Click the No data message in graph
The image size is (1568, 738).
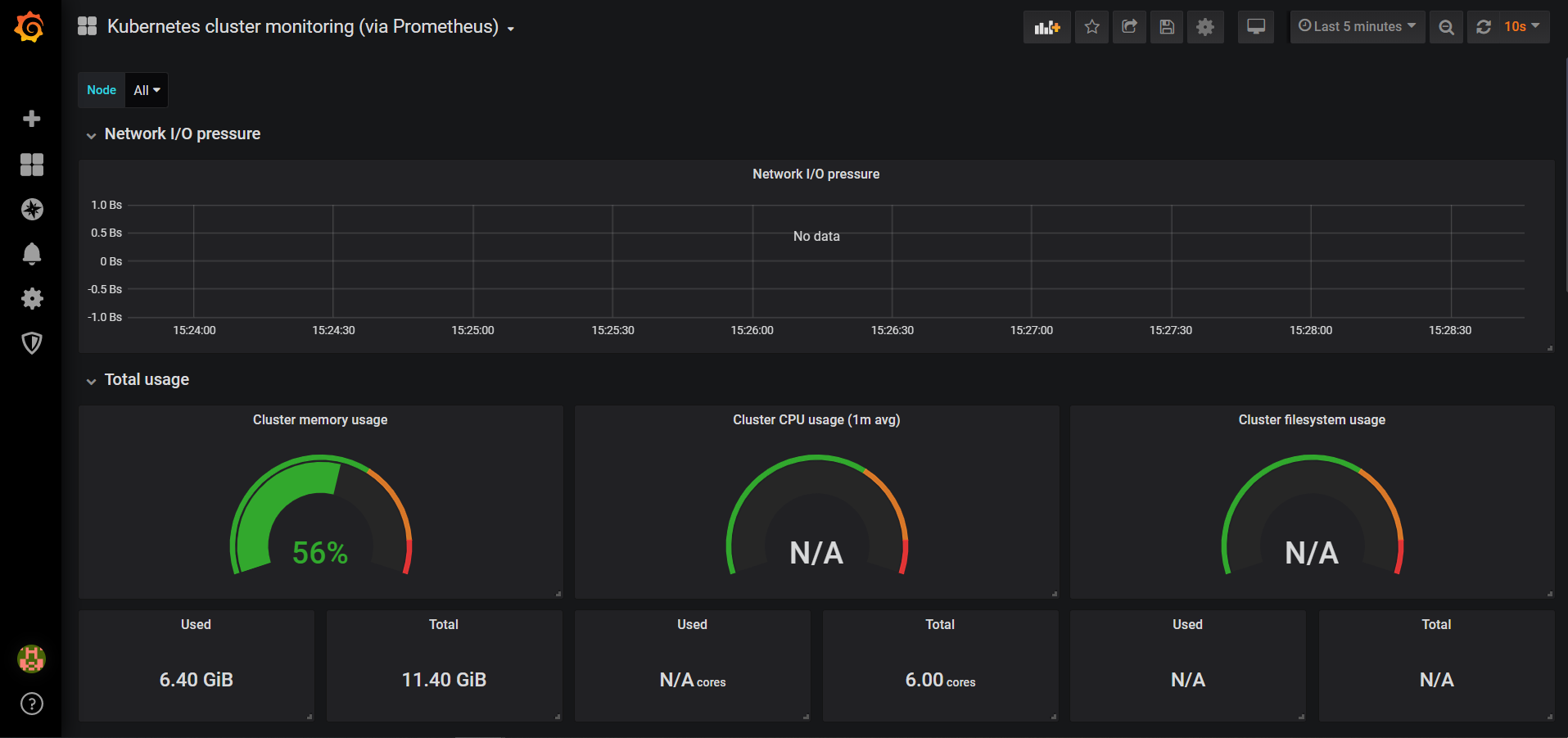click(816, 236)
